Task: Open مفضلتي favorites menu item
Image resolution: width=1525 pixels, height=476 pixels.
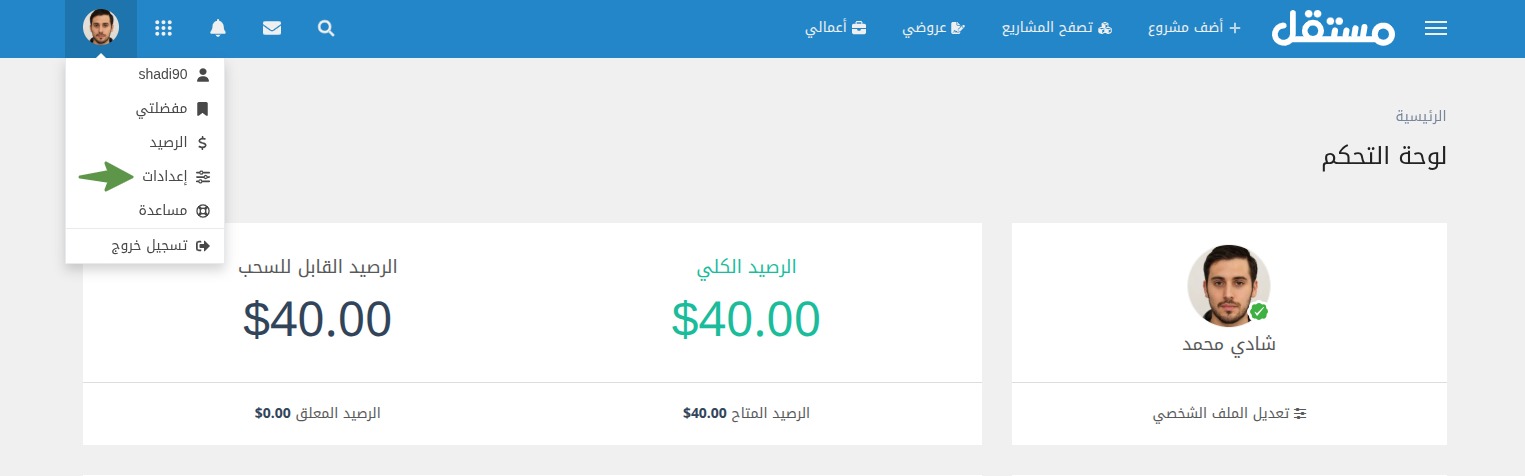Action: [172, 109]
